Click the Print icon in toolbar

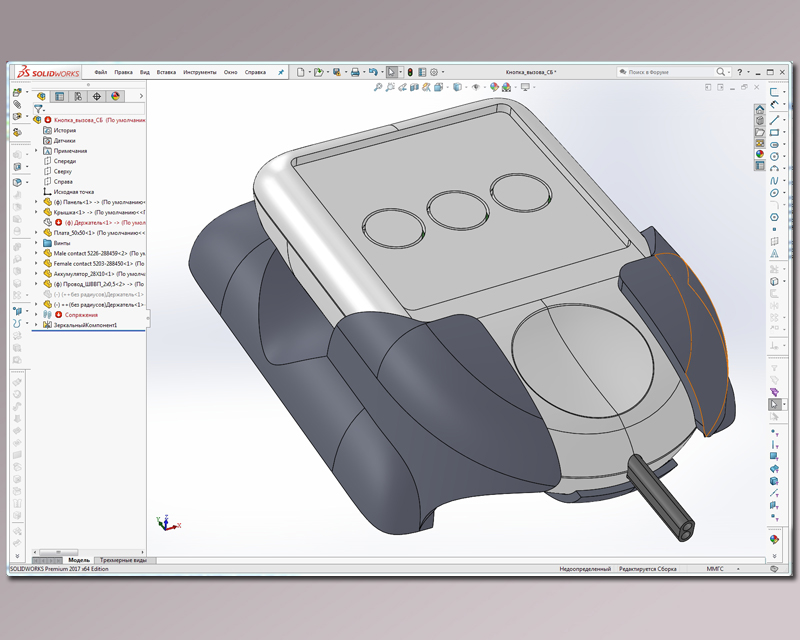coord(354,72)
